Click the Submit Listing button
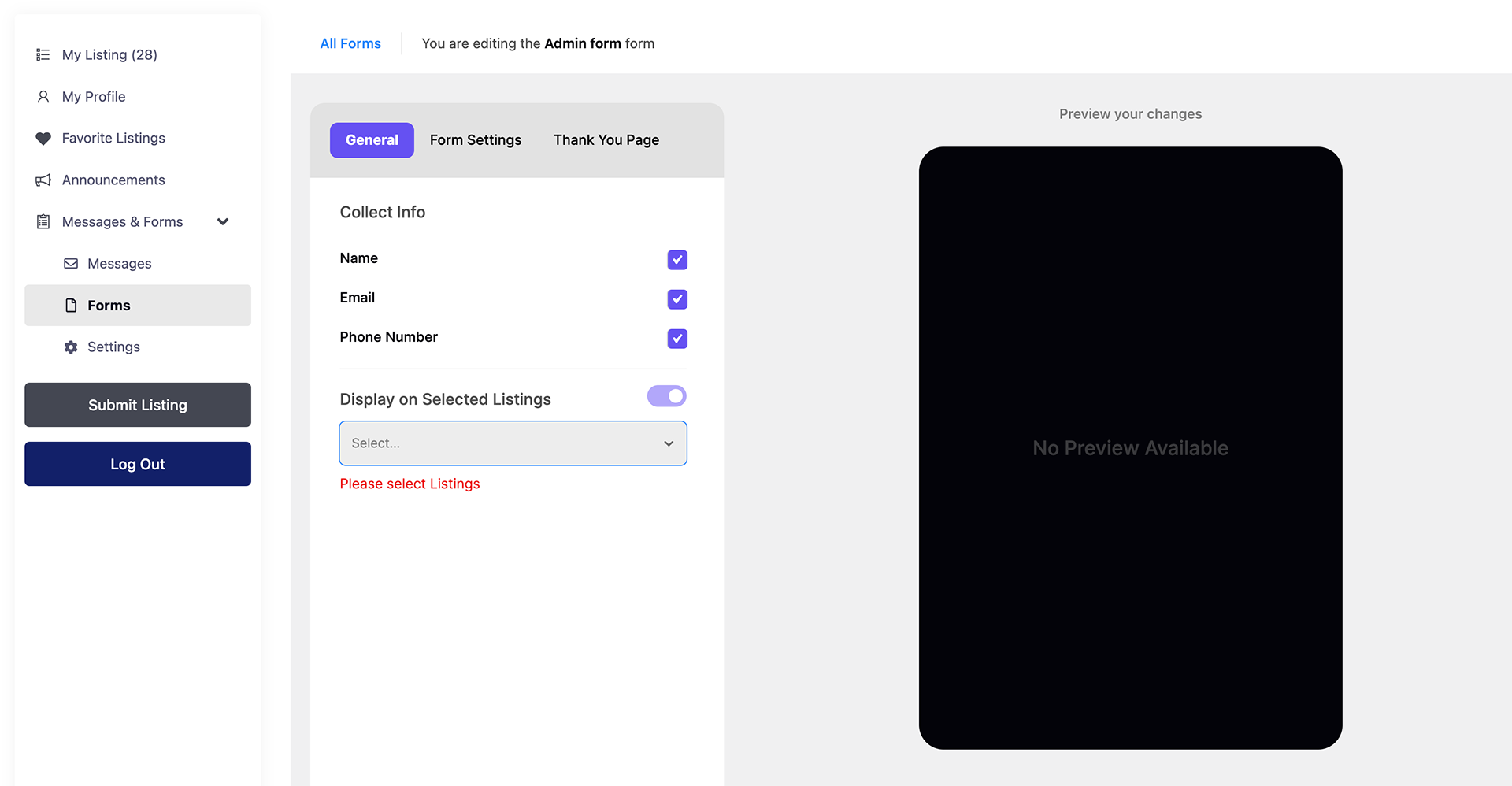 137,405
